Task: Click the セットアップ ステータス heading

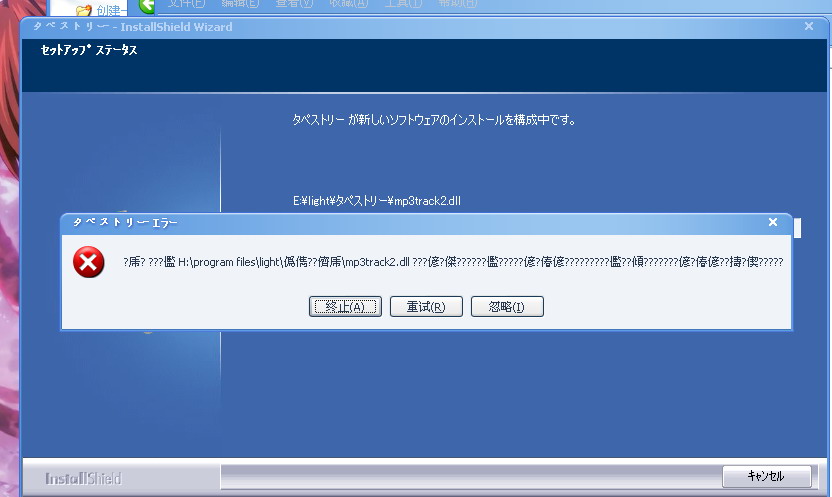Action: [x=89, y=50]
